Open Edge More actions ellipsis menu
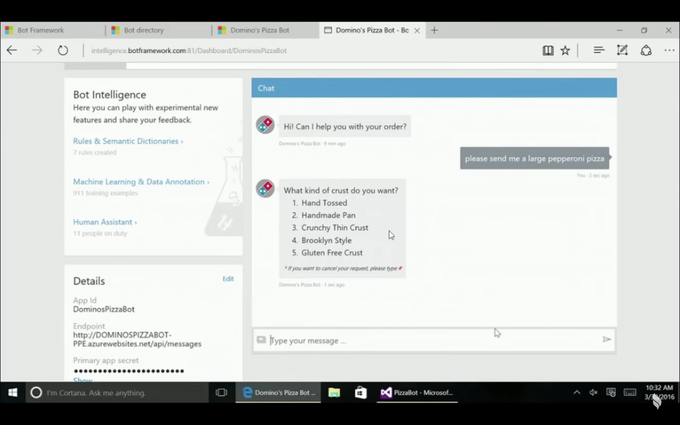Image resolution: width=680 pixels, height=425 pixels. [x=669, y=50]
